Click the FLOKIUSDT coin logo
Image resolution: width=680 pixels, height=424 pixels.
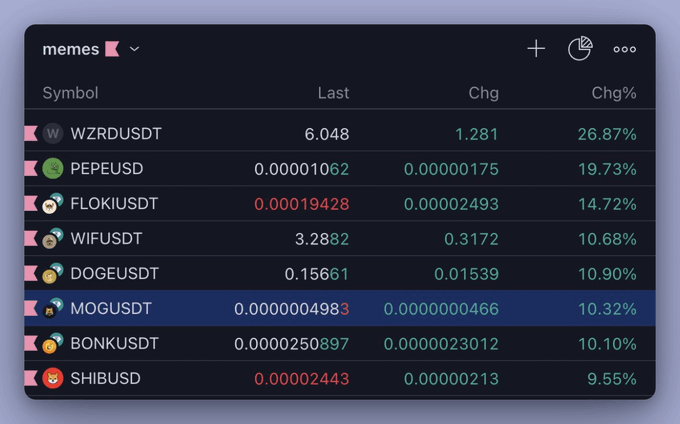point(53,203)
